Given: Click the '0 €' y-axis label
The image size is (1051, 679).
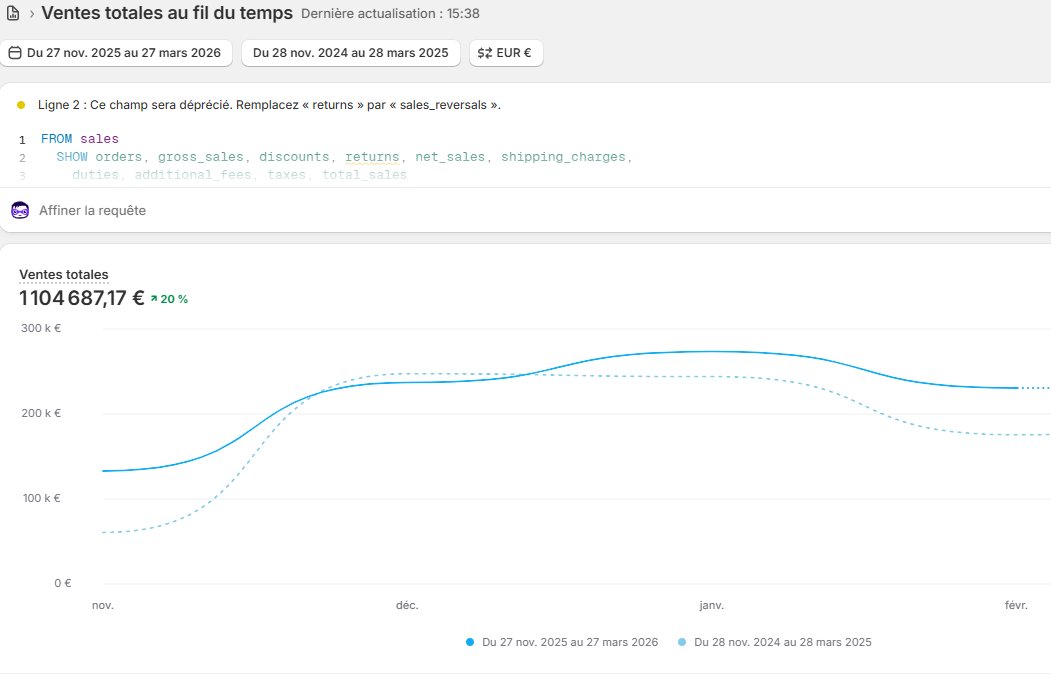Looking at the screenshot, I should pyautogui.click(x=62, y=583).
